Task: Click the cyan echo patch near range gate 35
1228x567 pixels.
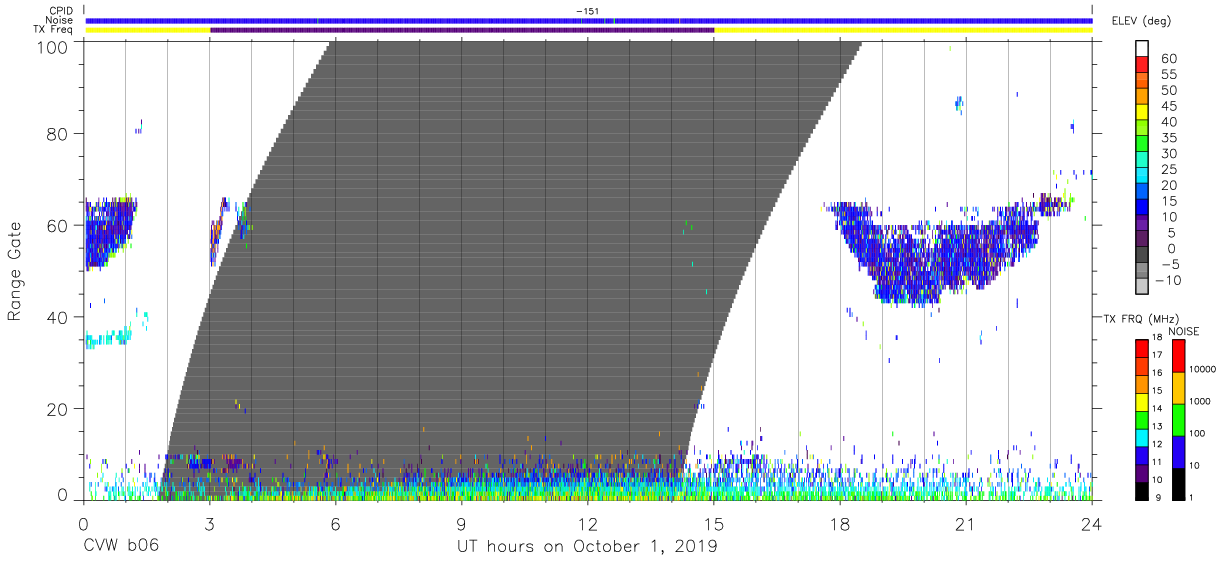Action: click(108, 338)
